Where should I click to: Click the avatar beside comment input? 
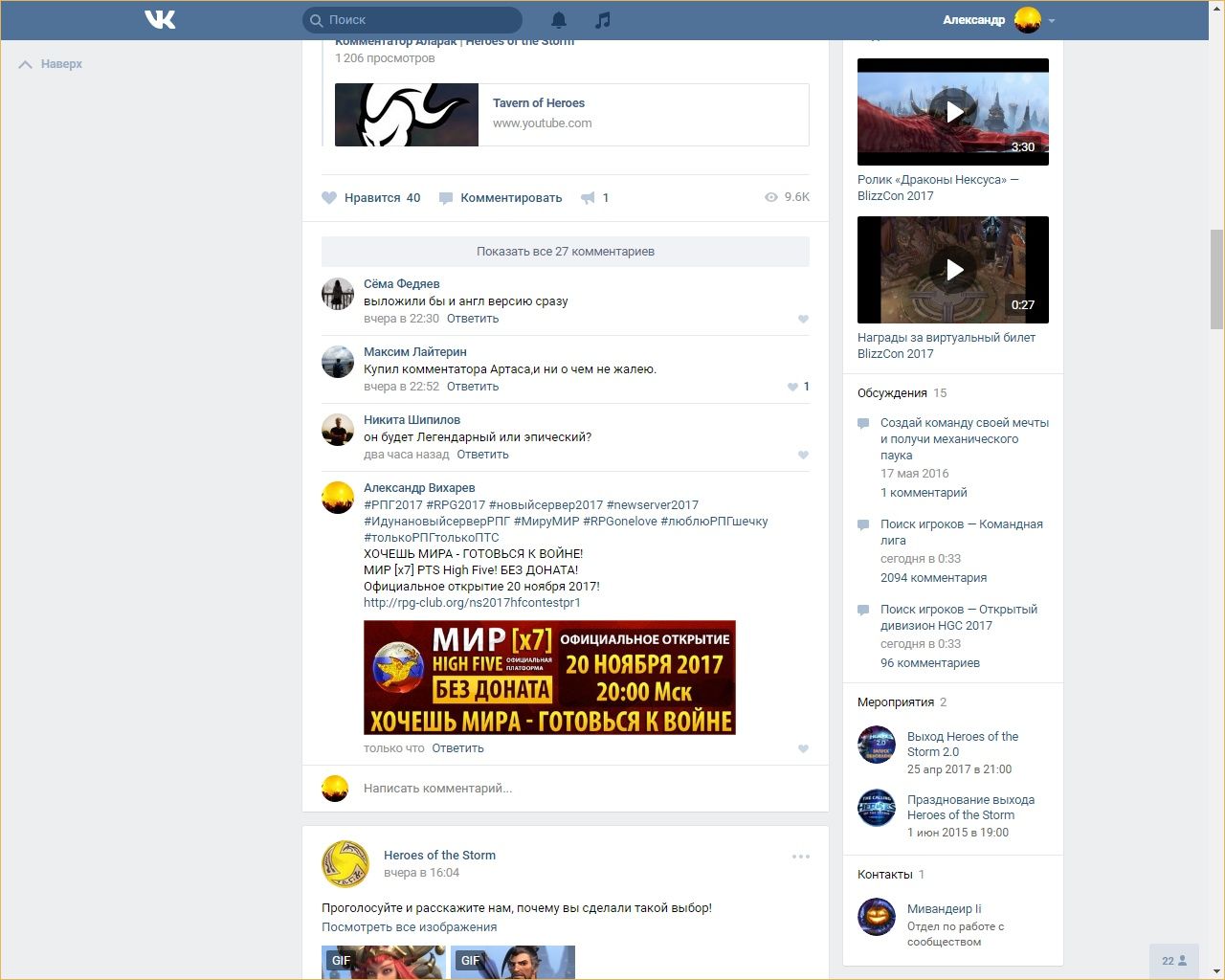pyautogui.click(x=335, y=789)
